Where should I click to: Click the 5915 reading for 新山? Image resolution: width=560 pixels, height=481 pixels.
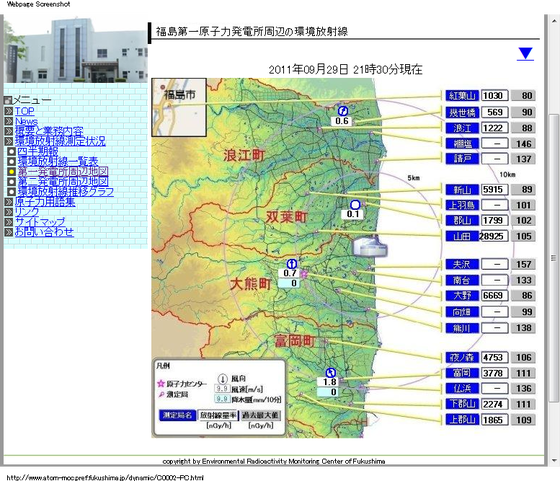(x=495, y=190)
